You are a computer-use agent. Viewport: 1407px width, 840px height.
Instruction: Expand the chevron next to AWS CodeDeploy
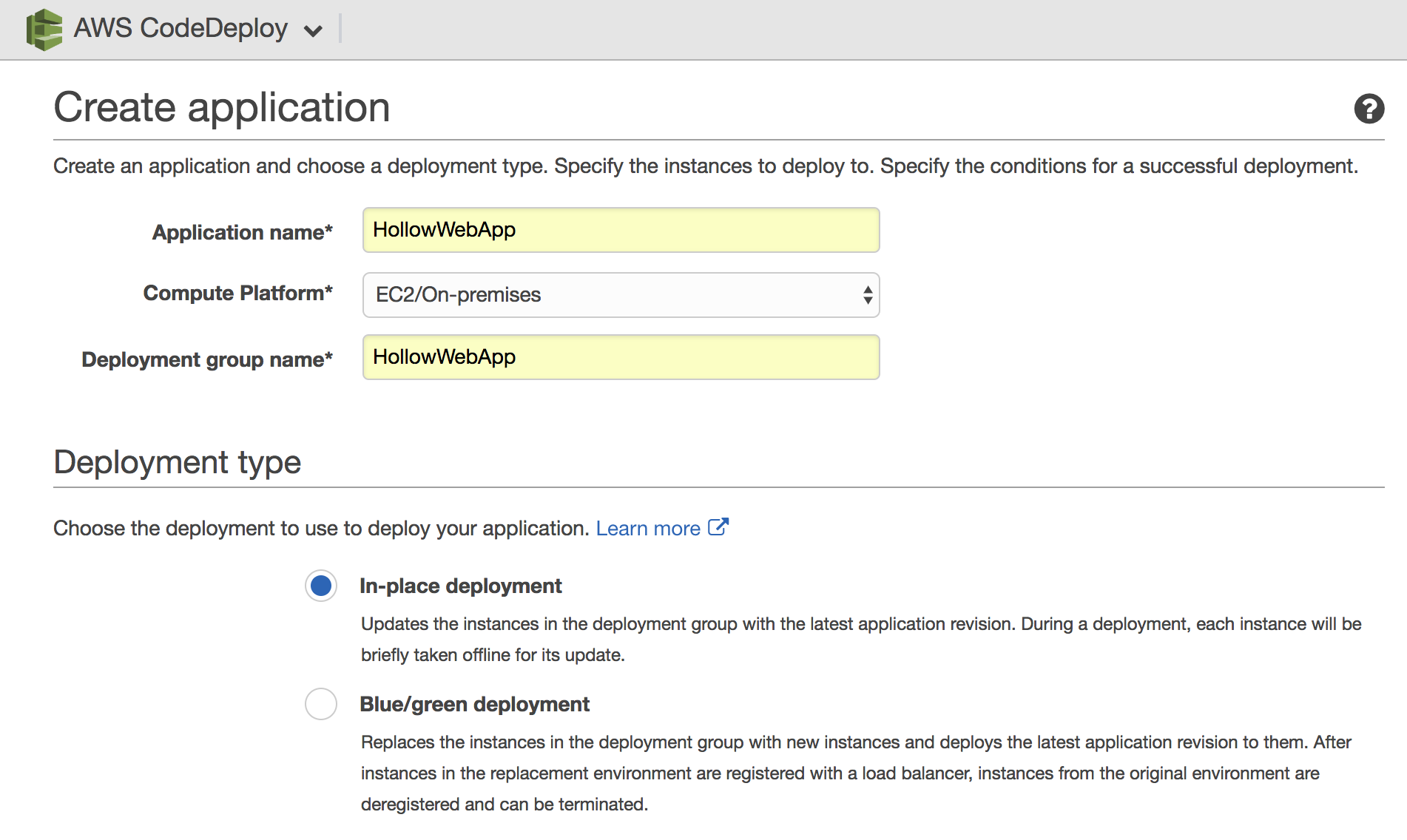(x=313, y=31)
